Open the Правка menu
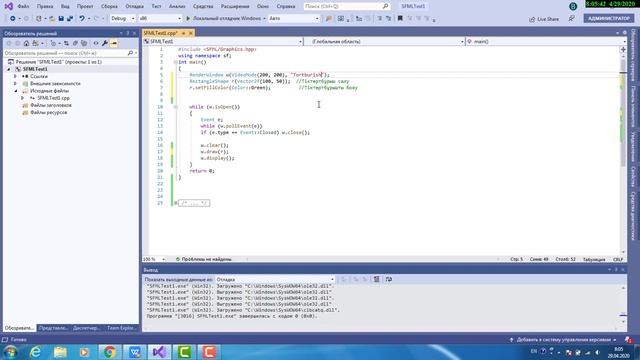The height and width of the screenshot is (360, 640). 45,7
